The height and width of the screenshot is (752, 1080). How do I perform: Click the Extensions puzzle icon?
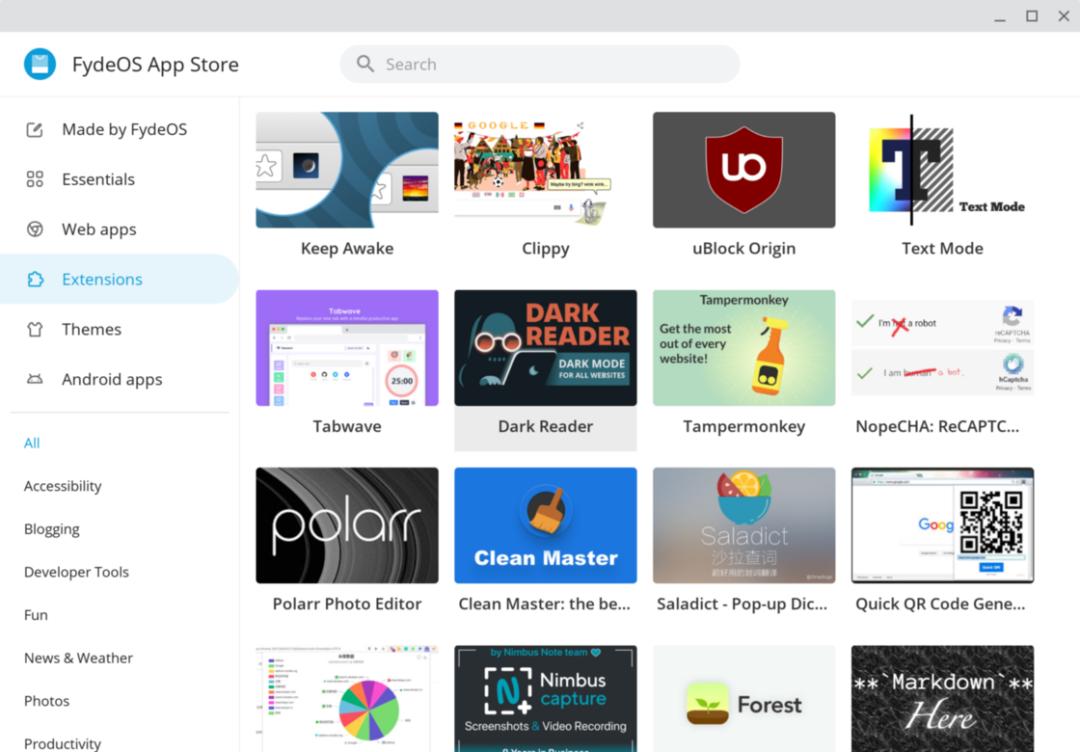(34, 279)
